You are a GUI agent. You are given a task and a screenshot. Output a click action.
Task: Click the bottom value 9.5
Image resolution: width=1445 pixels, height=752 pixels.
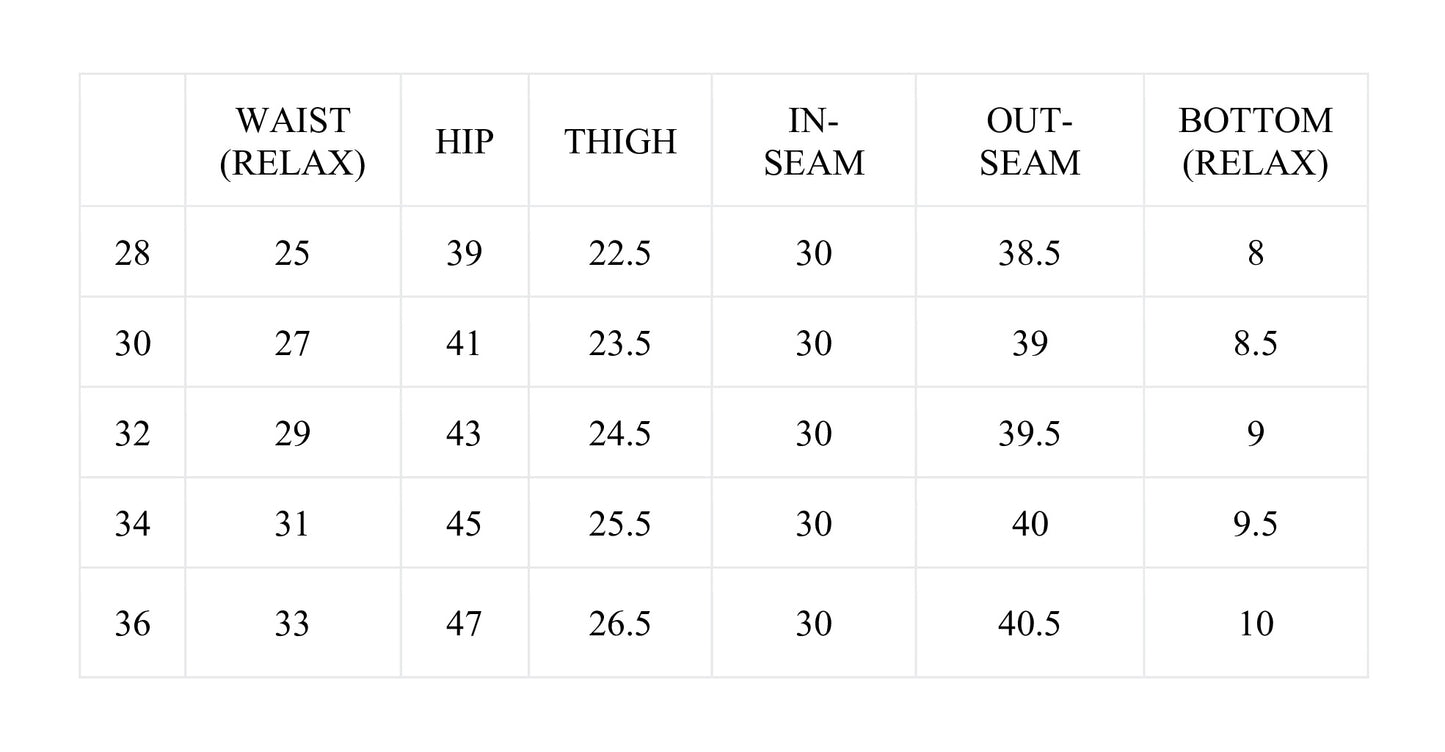(1255, 524)
